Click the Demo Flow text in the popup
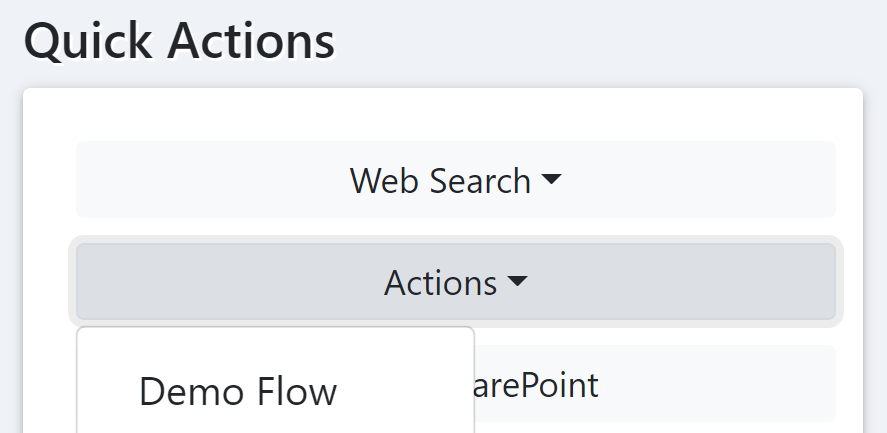This screenshot has height=433, width=887. [238, 391]
